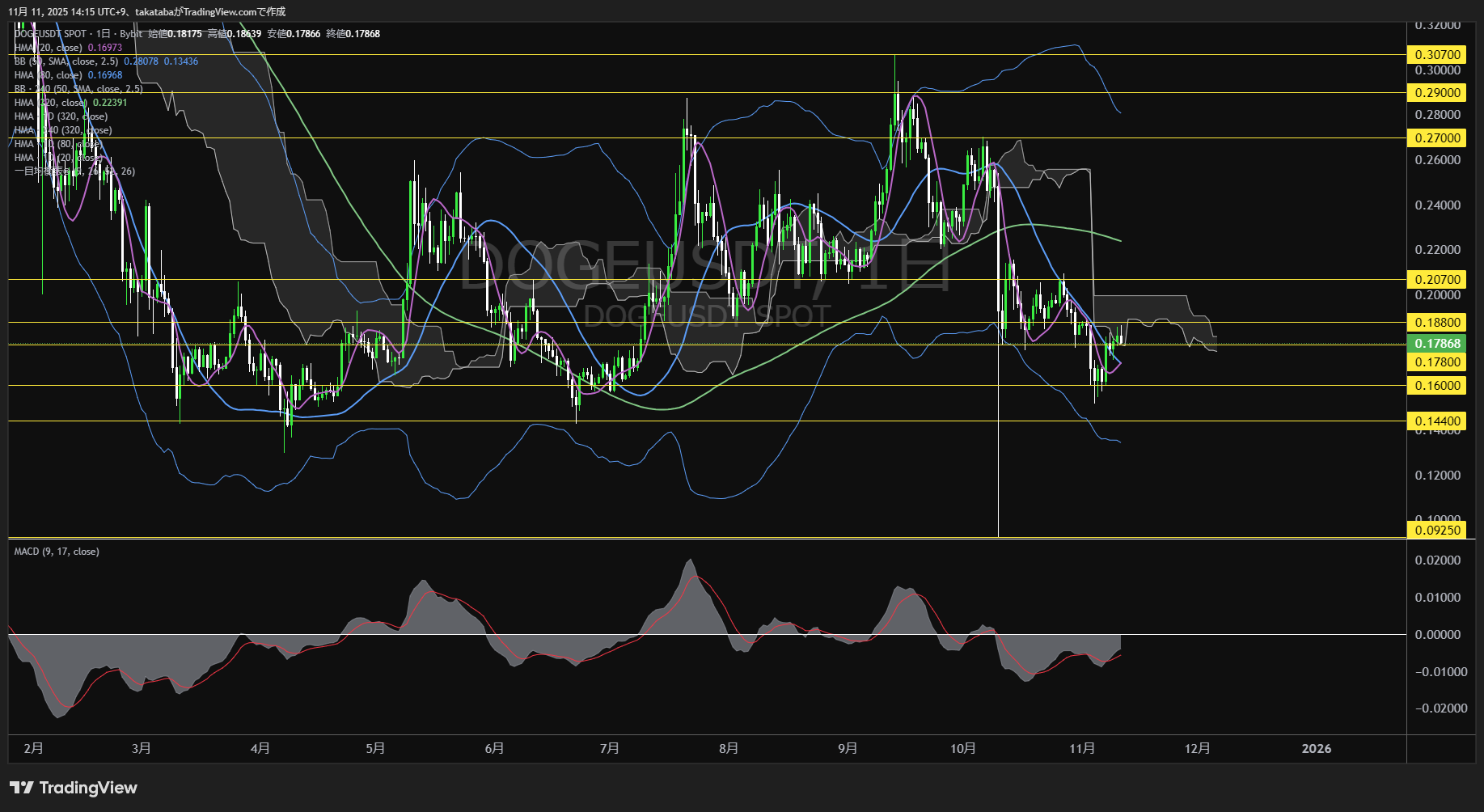
Task: Open the MACD (9, 17, close) indicator label
Action: pyautogui.click(x=57, y=552)
